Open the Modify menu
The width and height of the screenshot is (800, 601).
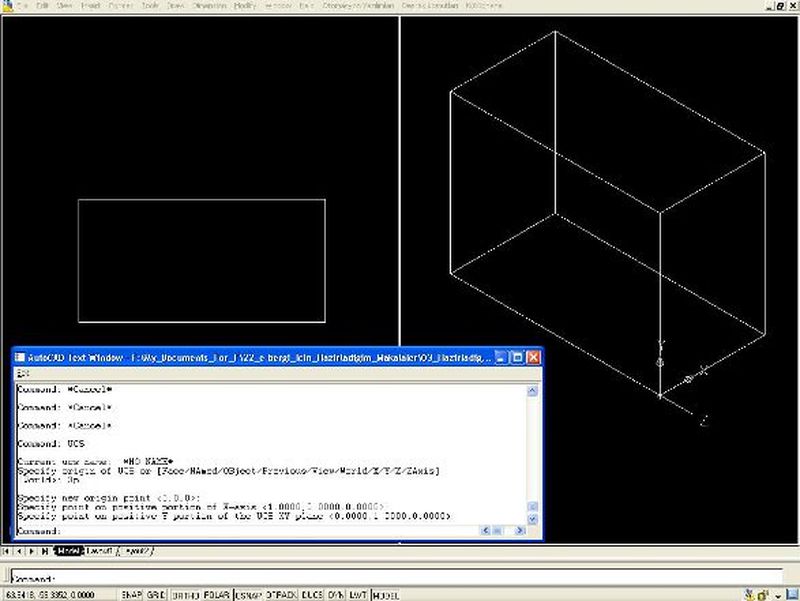coord(245,6)
